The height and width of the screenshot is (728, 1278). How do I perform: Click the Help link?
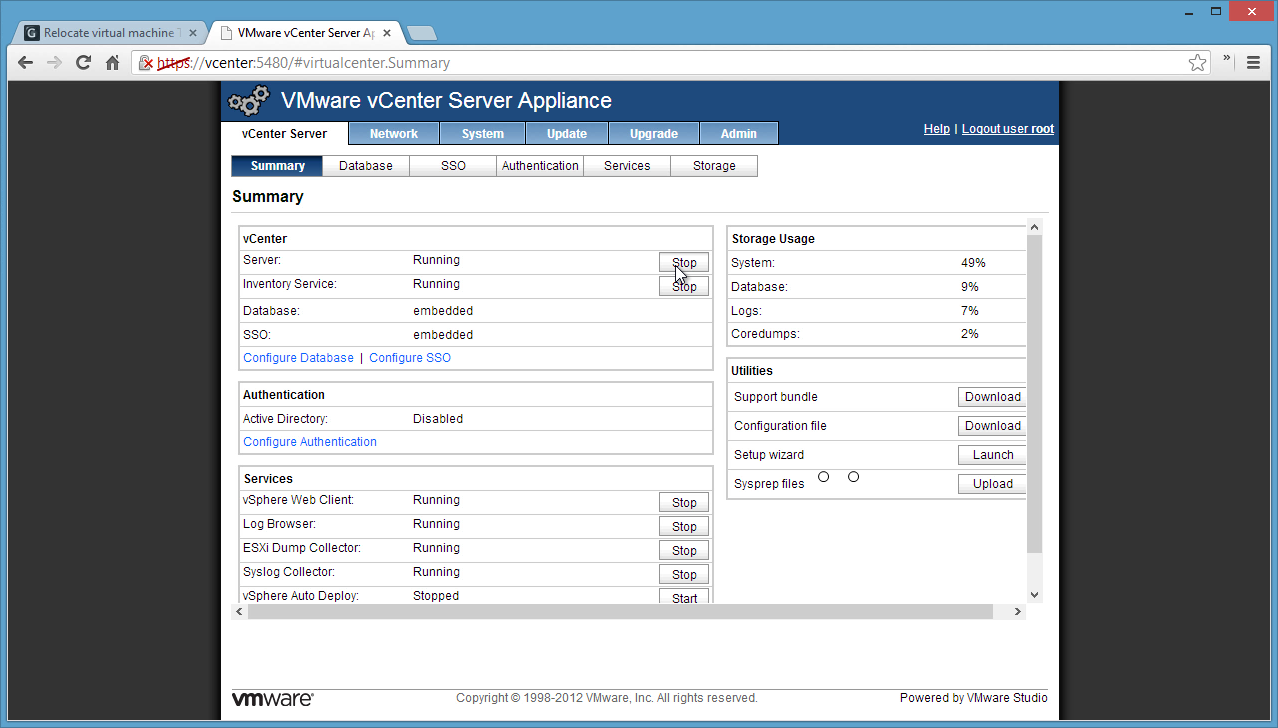[937, 129]
